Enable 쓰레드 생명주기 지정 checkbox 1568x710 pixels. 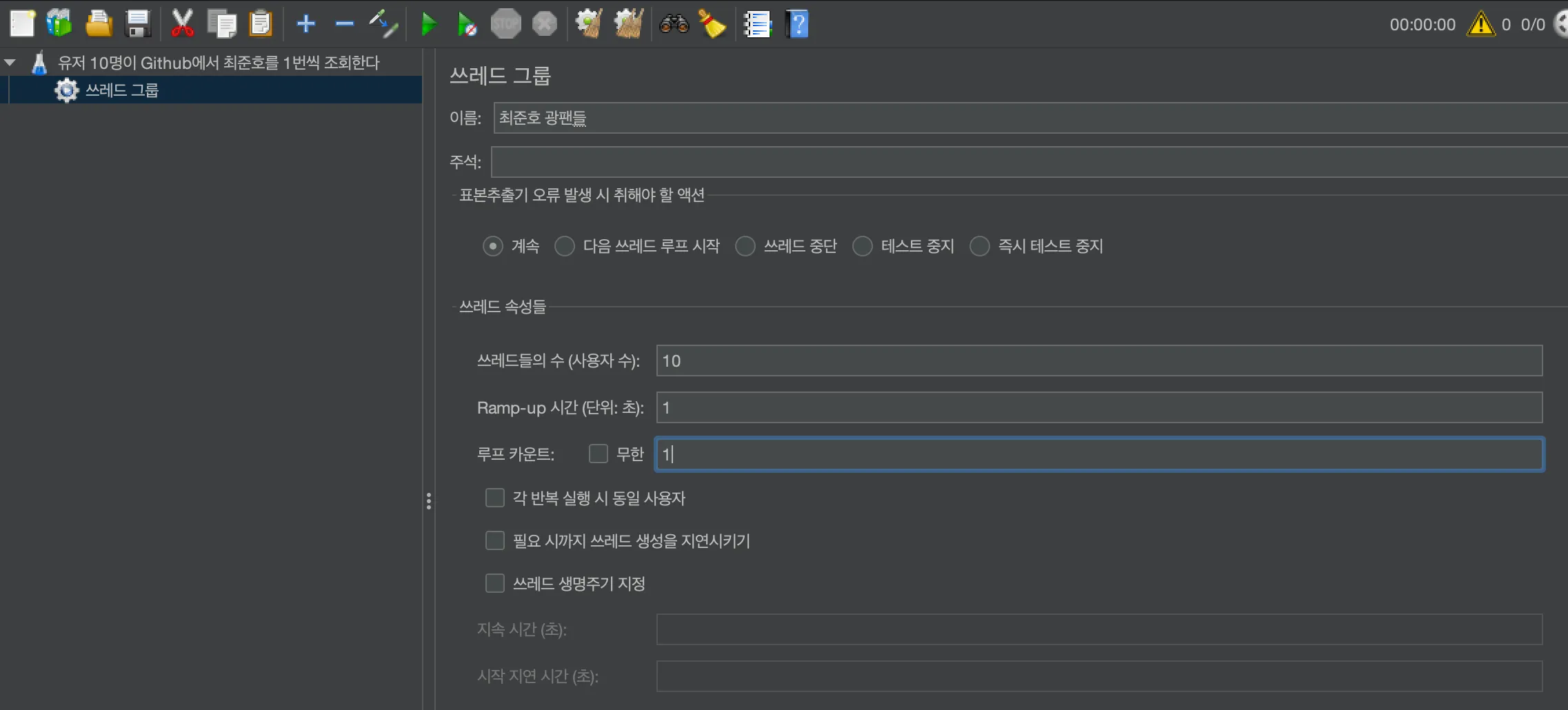[x=495, y=583]
